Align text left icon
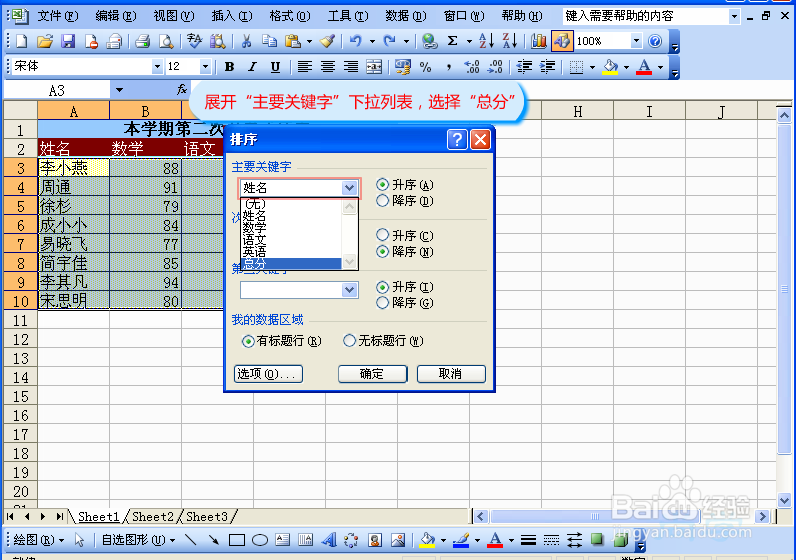 [305, 67]
